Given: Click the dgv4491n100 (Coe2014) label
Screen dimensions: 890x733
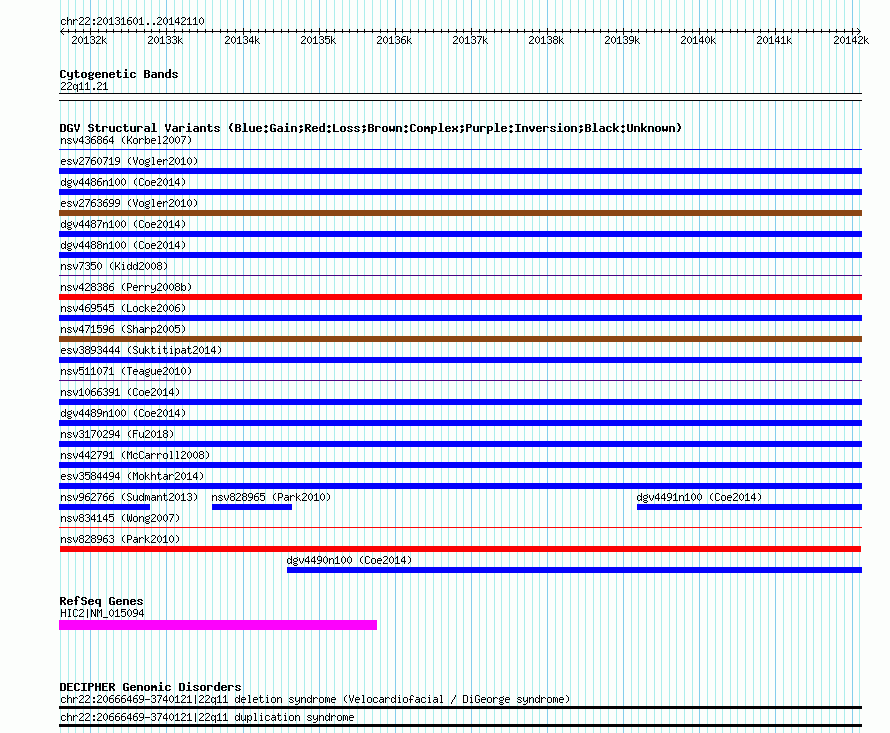Looking at the screenshot, I should coord(699,497).
